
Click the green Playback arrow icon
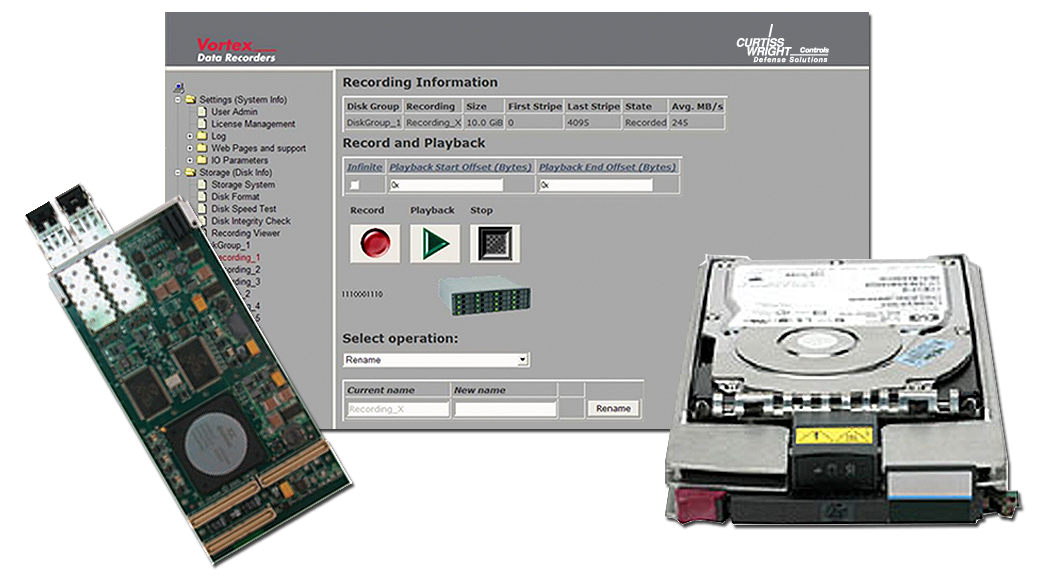434,243
